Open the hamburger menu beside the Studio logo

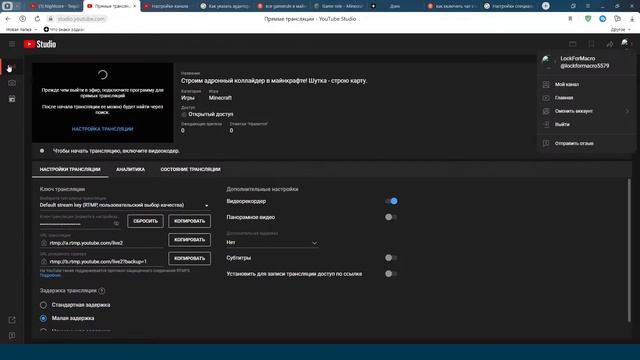click(x=12, y=44)
